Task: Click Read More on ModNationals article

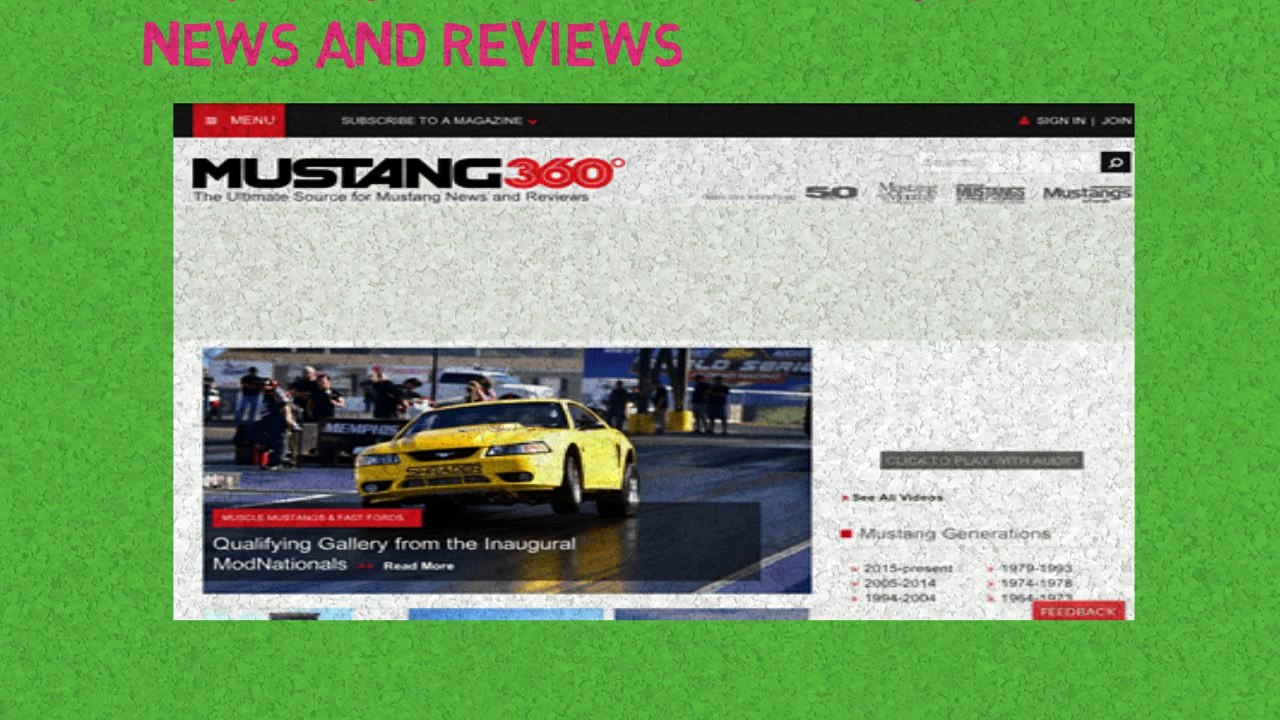Action: pos(418,566)
